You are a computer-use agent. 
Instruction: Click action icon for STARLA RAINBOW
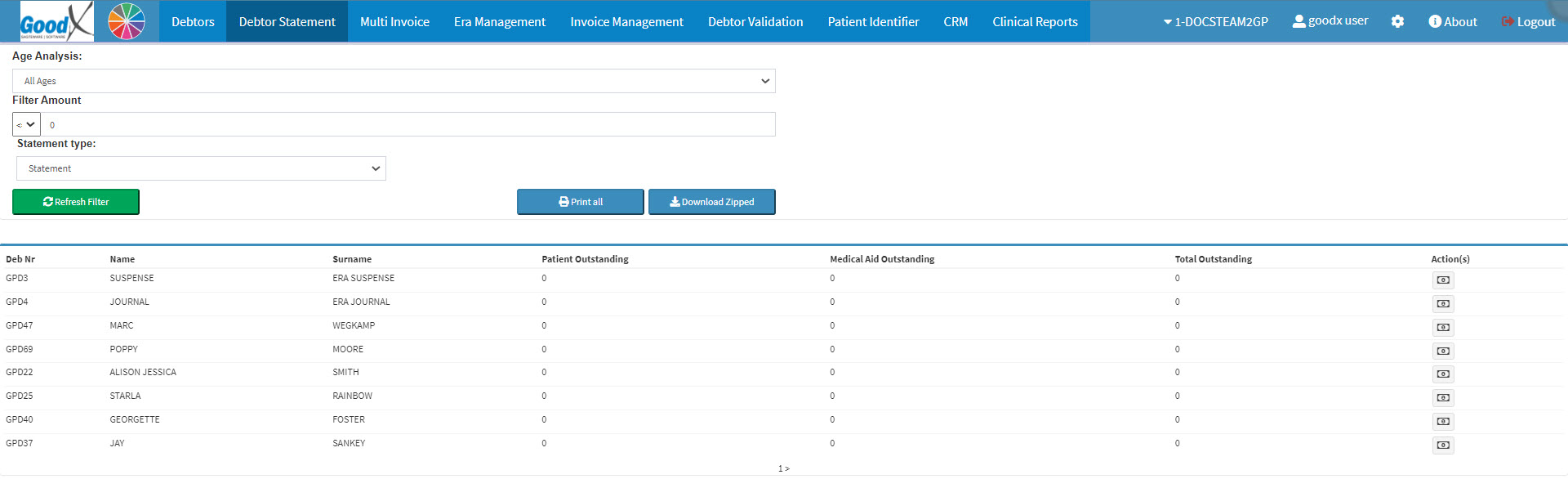[1443, 398]
